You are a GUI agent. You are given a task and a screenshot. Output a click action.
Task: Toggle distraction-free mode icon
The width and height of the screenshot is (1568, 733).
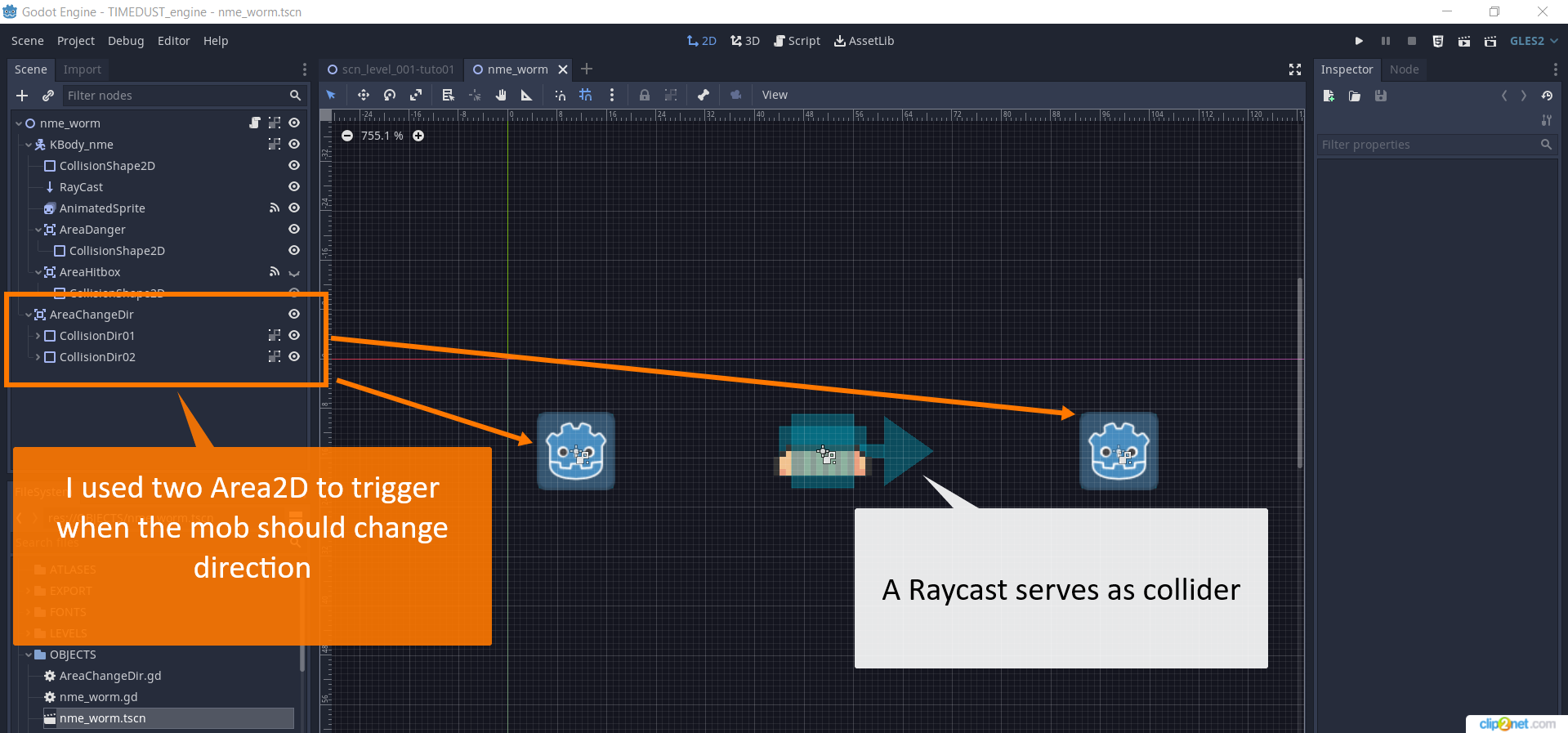tap(1295, 69)
